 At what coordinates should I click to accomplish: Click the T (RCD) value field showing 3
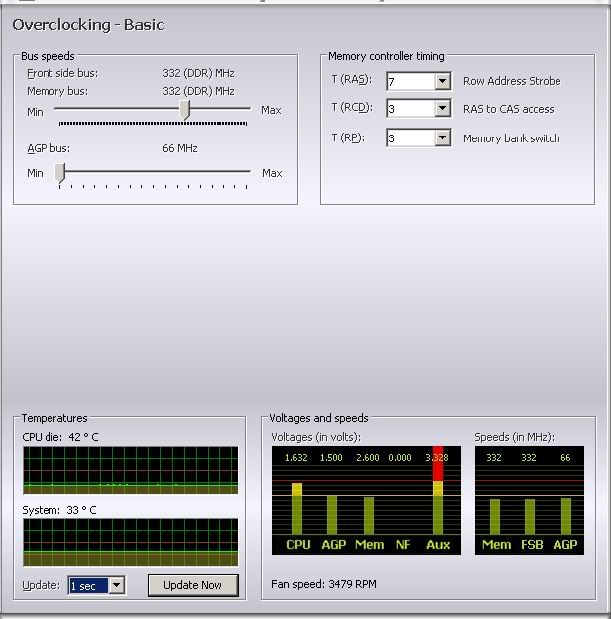(x=411, y=109)
